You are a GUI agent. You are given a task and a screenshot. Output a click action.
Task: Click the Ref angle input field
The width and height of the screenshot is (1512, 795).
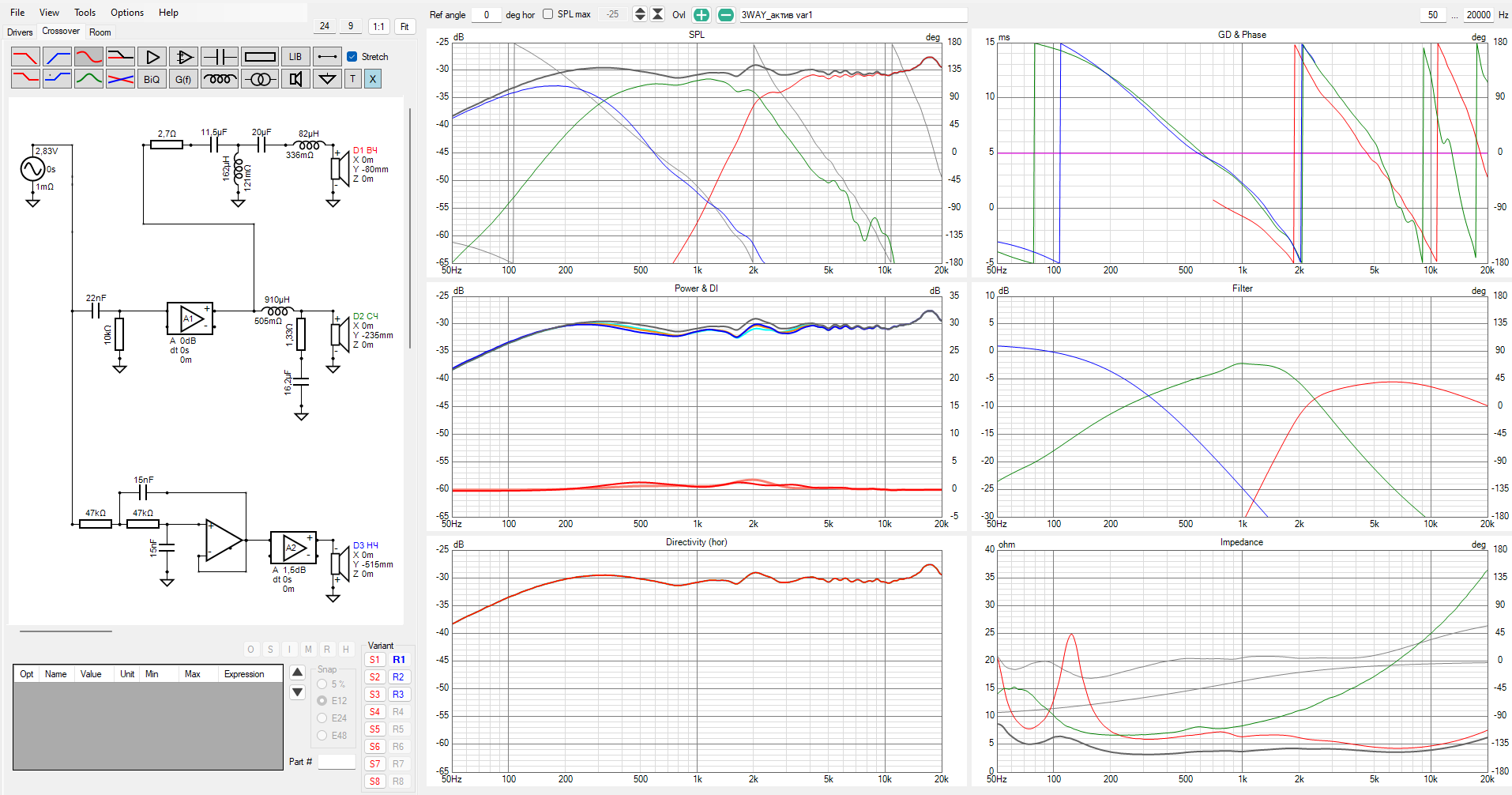point(486,15)
